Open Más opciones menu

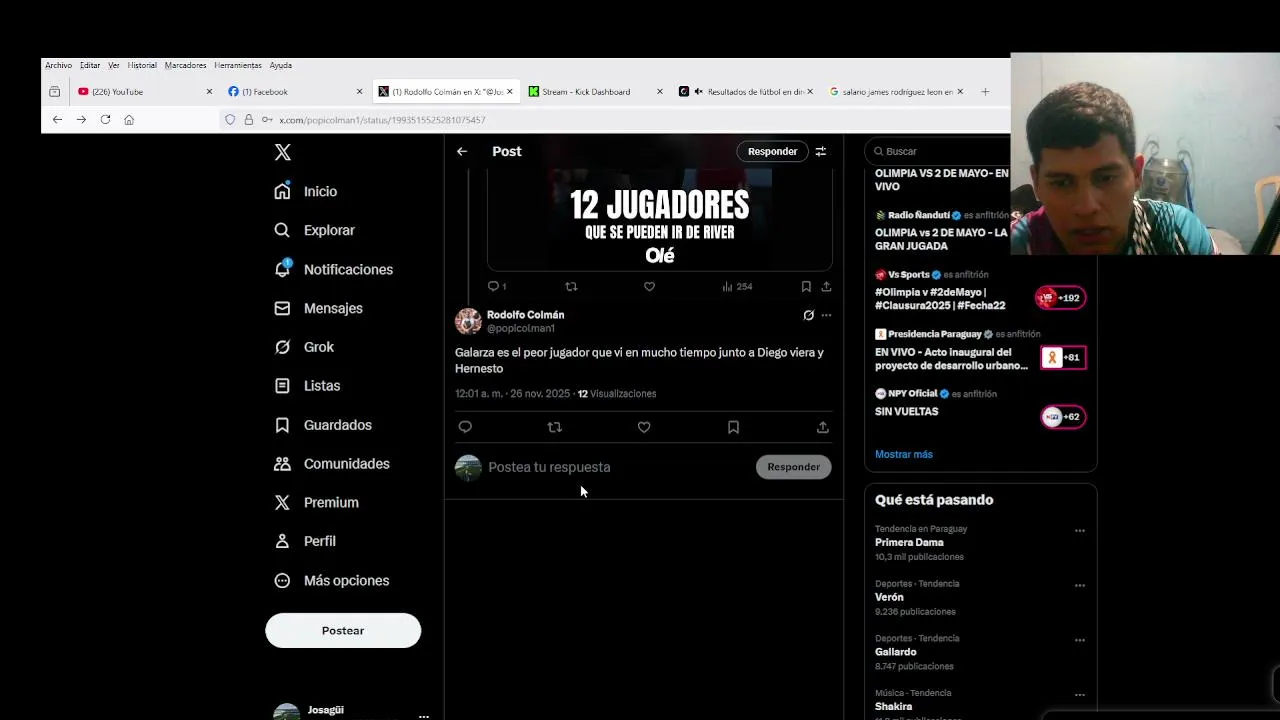332,580
